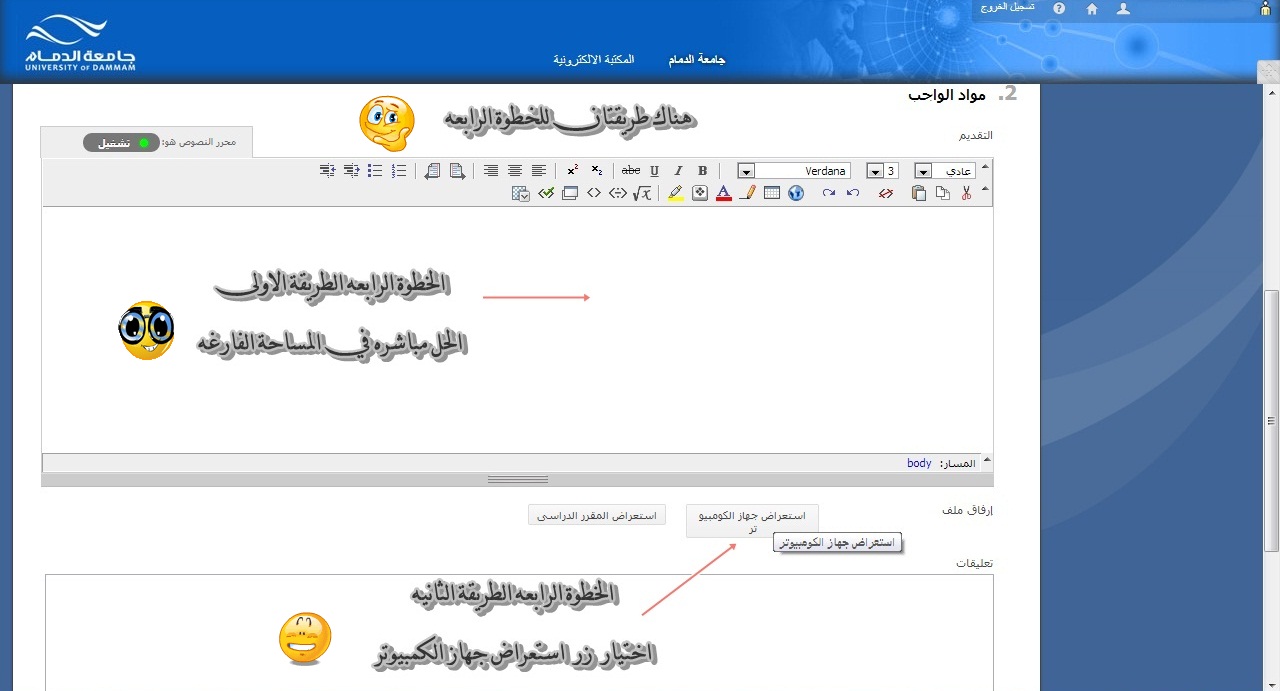Click the scissors Cut icon
Viewport: 1280px width, 691px height.
[966, 193]
